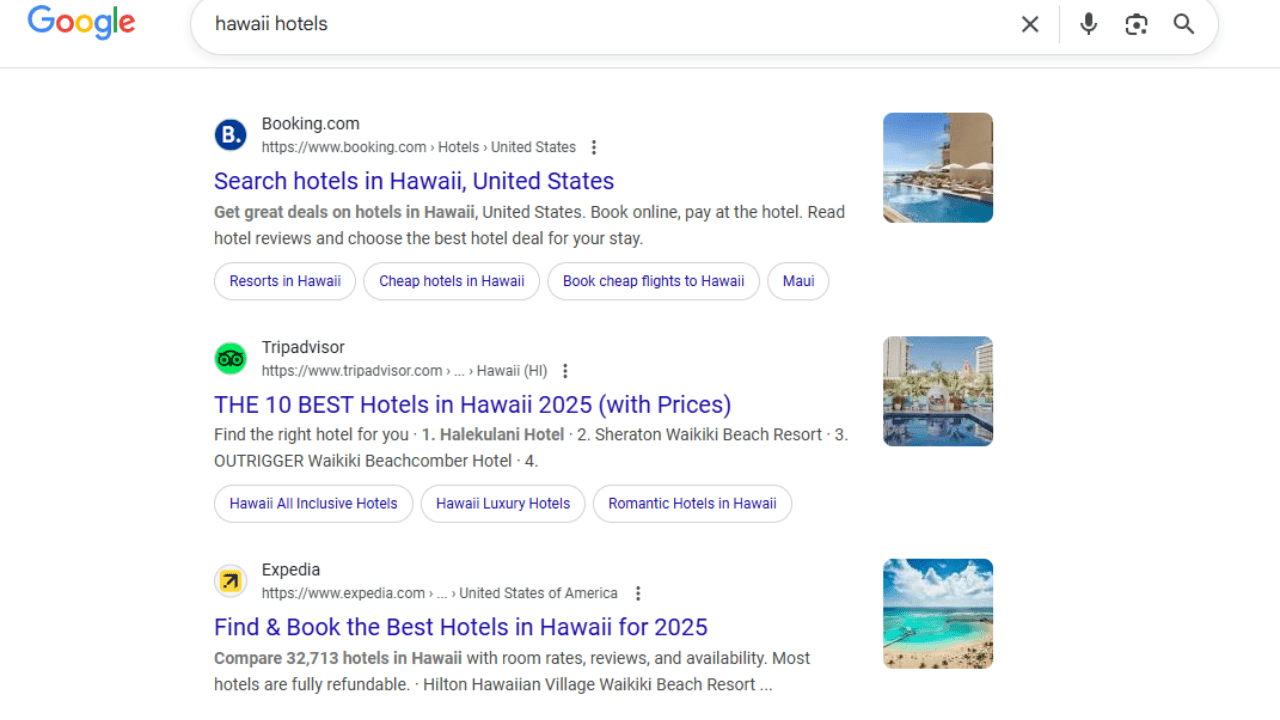1280x720 pixels.
Task: Select the 'Hawaii Luxury Hotels' chip
Action: pos(503,503)
